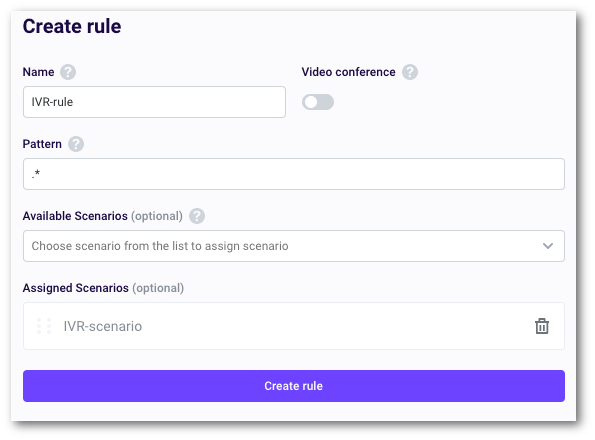Click the Name field label

click(x=38, y=72)
